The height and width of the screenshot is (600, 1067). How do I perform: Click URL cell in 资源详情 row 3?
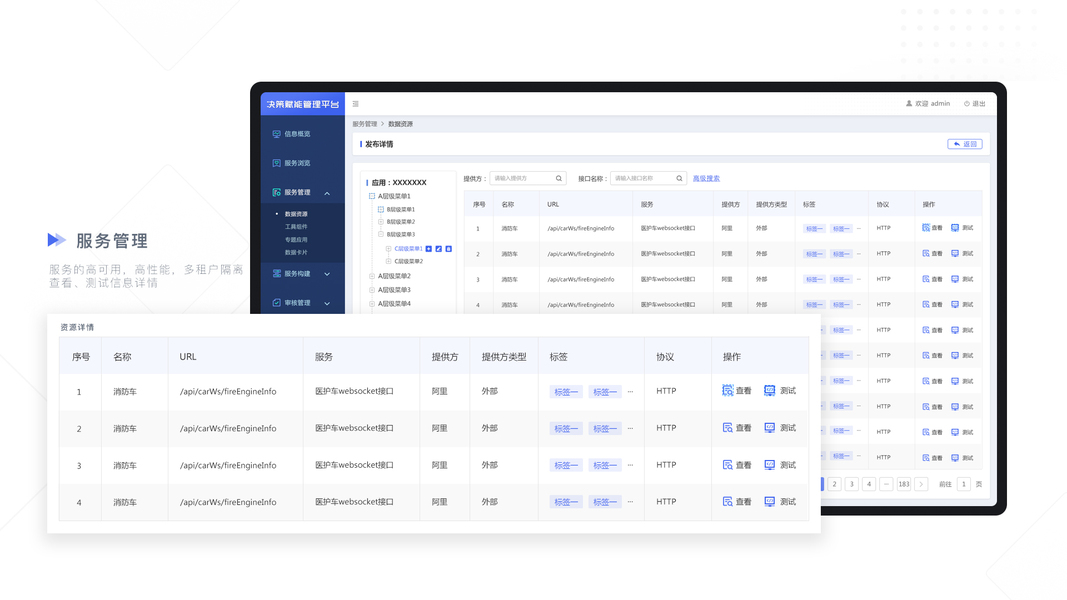228,465
